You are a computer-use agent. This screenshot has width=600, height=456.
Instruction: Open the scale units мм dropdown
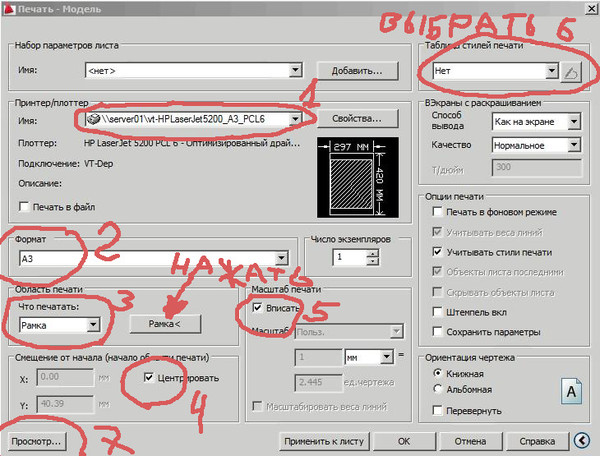pyautogui.click(x=386, y=357)
